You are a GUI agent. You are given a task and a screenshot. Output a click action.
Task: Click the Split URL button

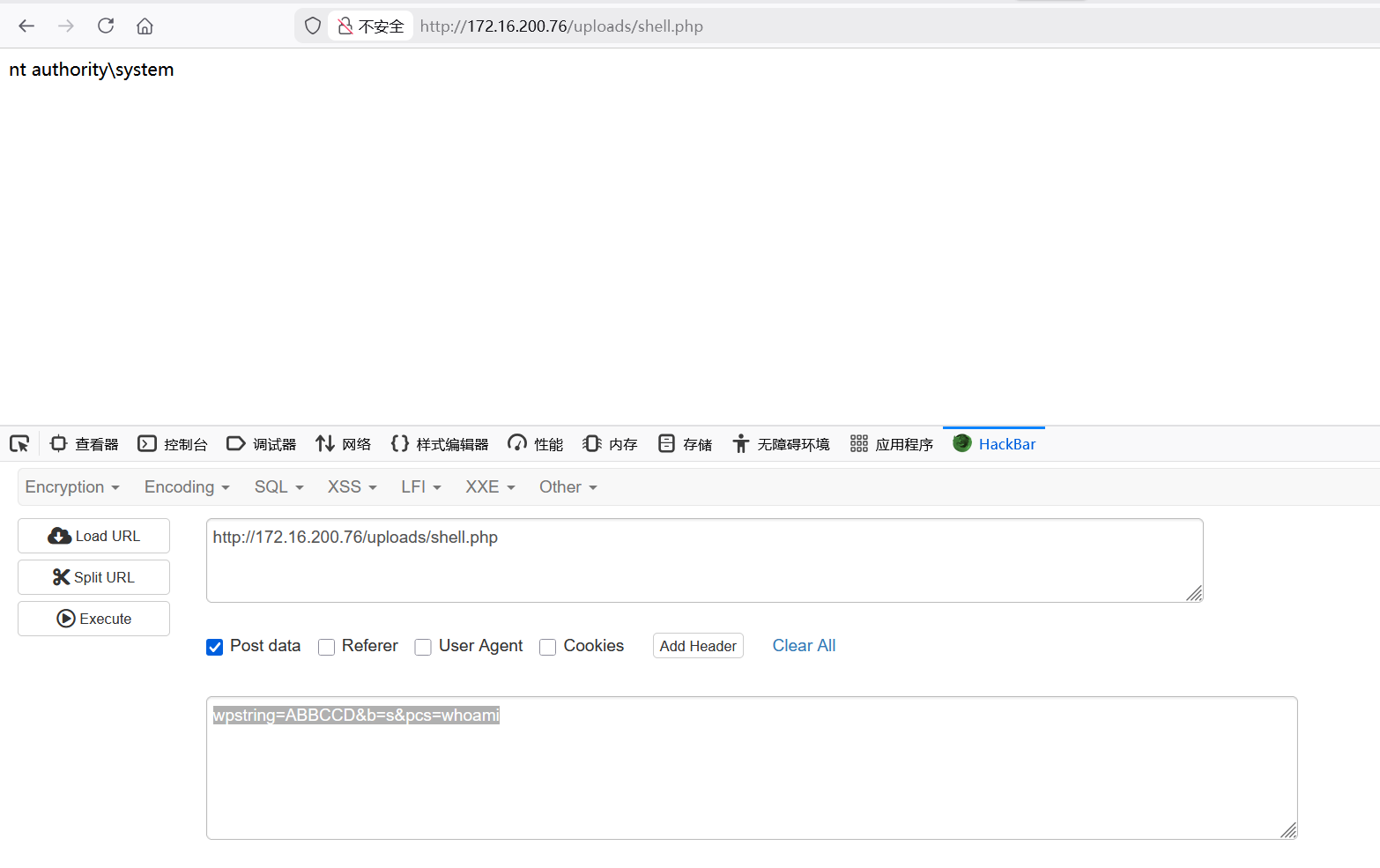point(93,577)
